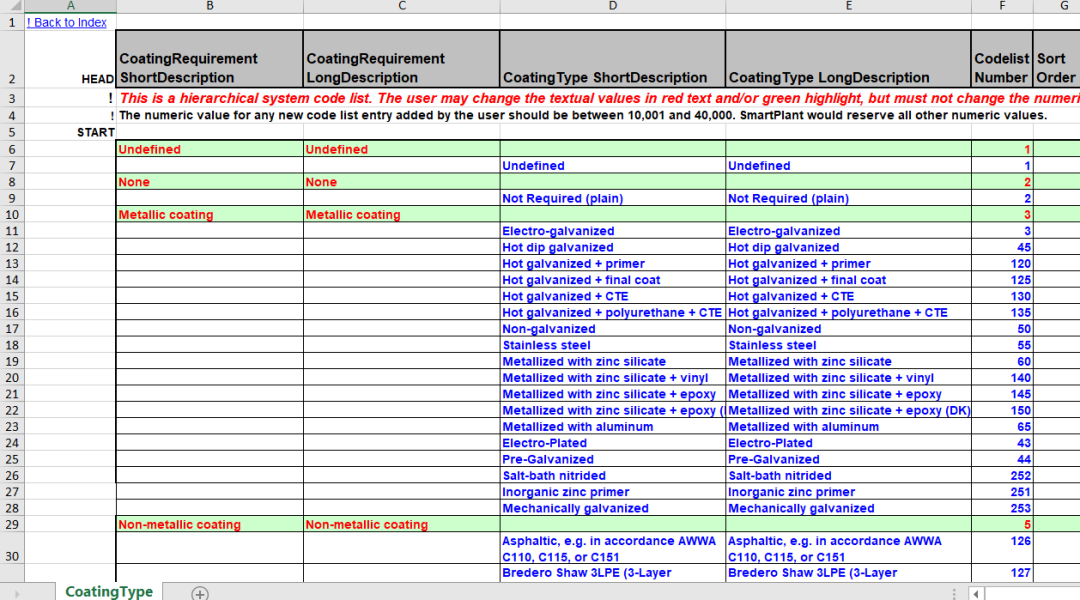The image size is (1080, 600).
Task: Click the numeric value range note in row 4
Action: click(583, 116)
